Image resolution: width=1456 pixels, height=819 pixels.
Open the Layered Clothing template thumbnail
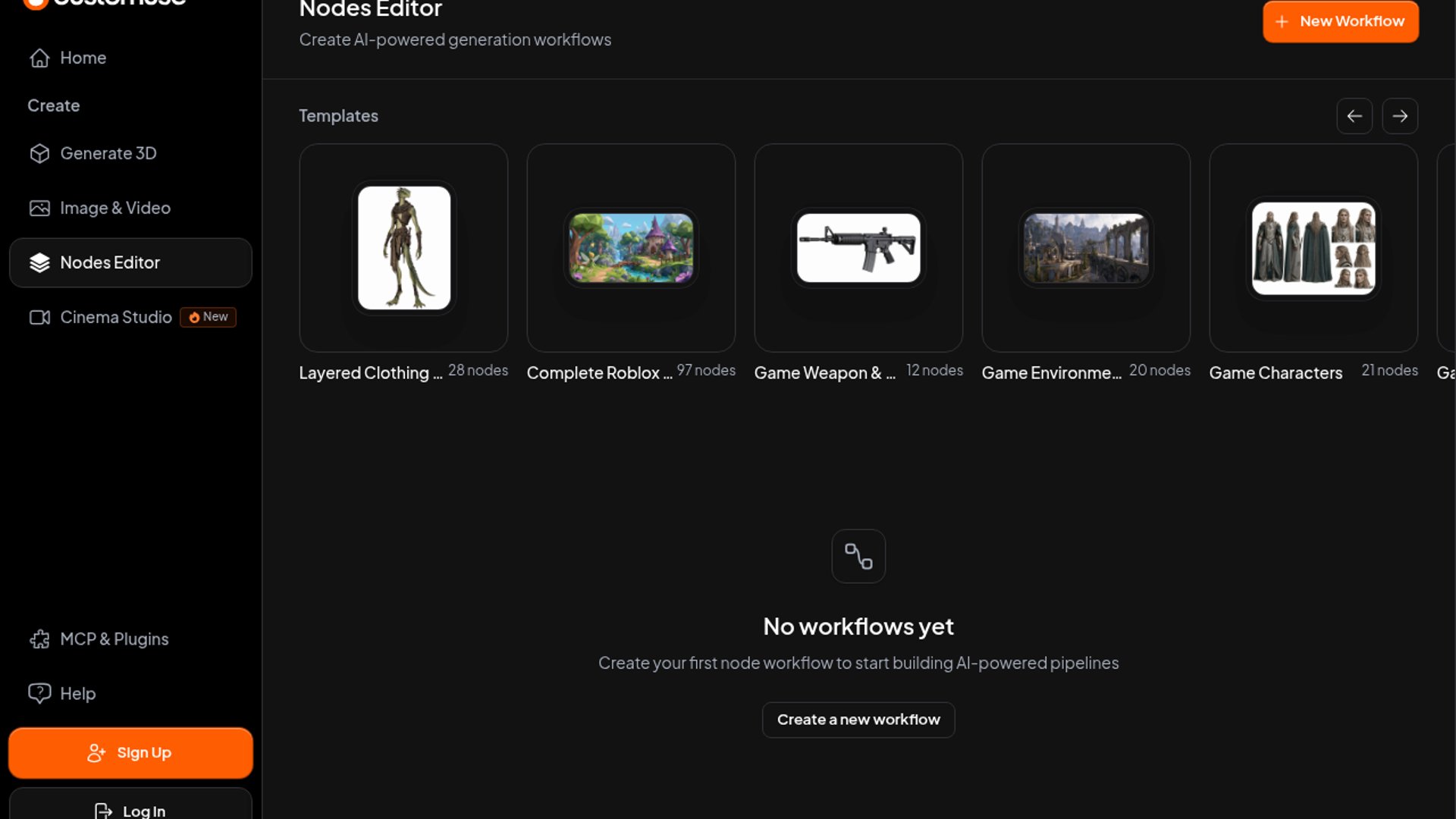[x=403, y=248]
